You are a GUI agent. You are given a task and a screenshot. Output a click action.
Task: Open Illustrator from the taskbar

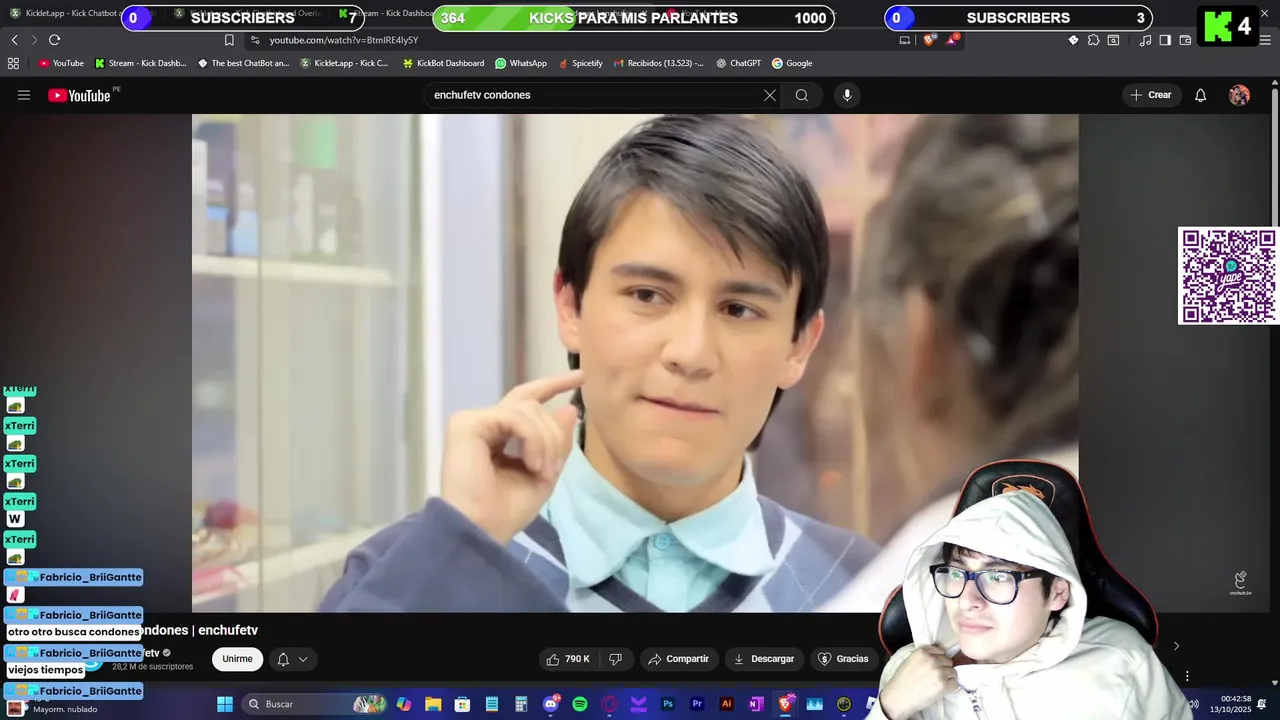point(727,704)
